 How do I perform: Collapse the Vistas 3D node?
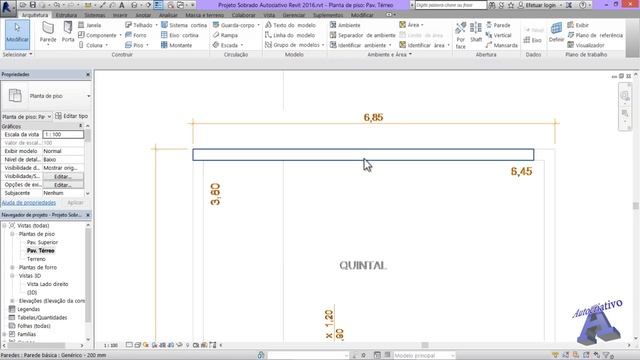pyautogui.click(x=12, y=276)
